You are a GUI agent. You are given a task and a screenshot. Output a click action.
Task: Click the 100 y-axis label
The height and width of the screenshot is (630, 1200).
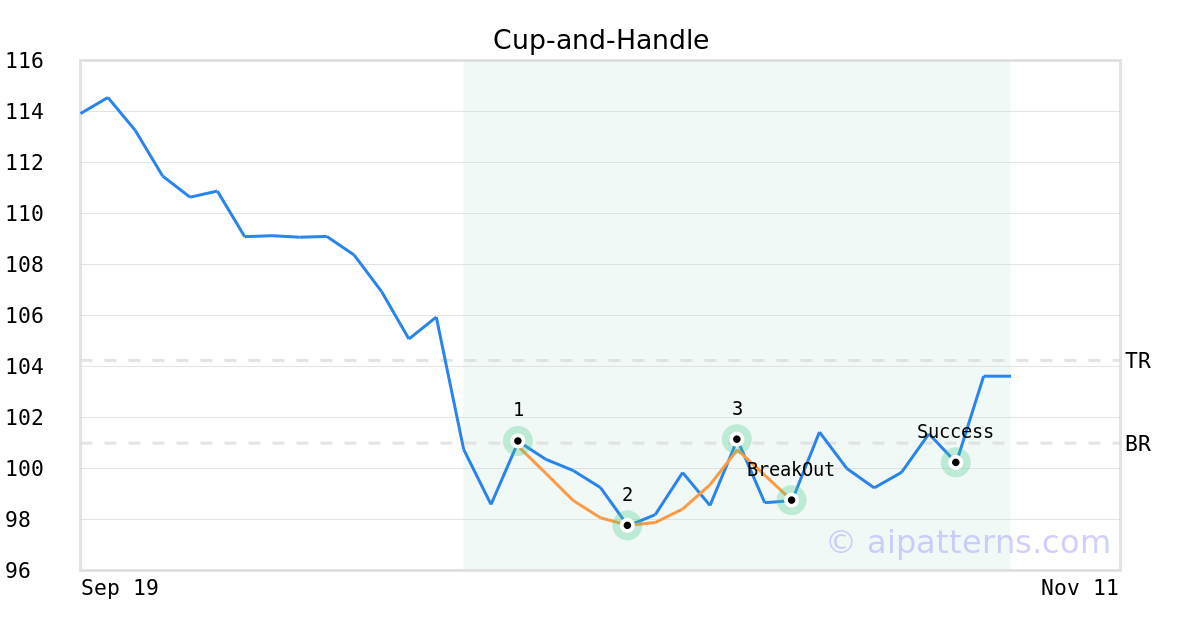coord(24,469)
